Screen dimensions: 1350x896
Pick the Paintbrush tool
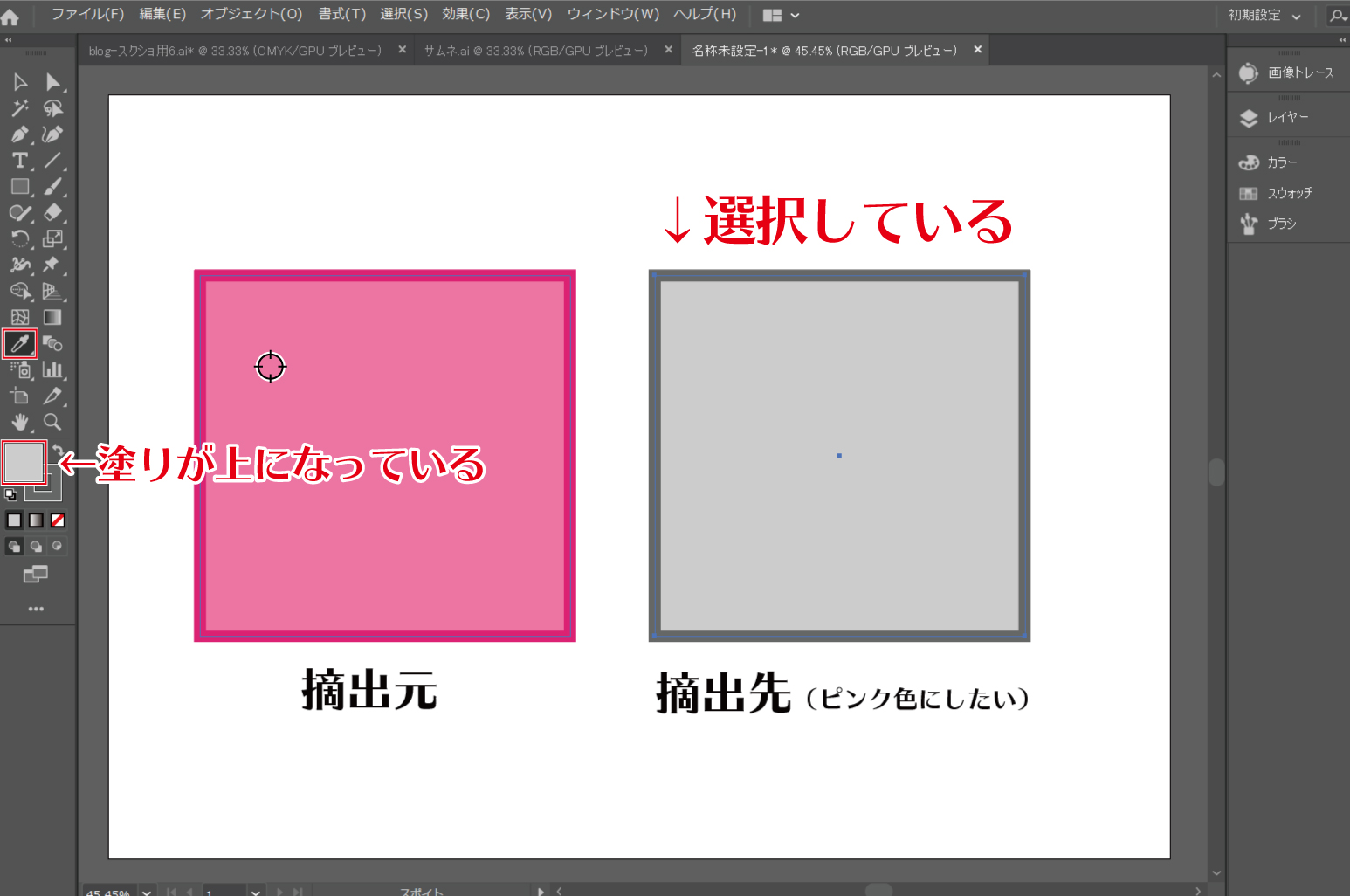pos(53,187)
